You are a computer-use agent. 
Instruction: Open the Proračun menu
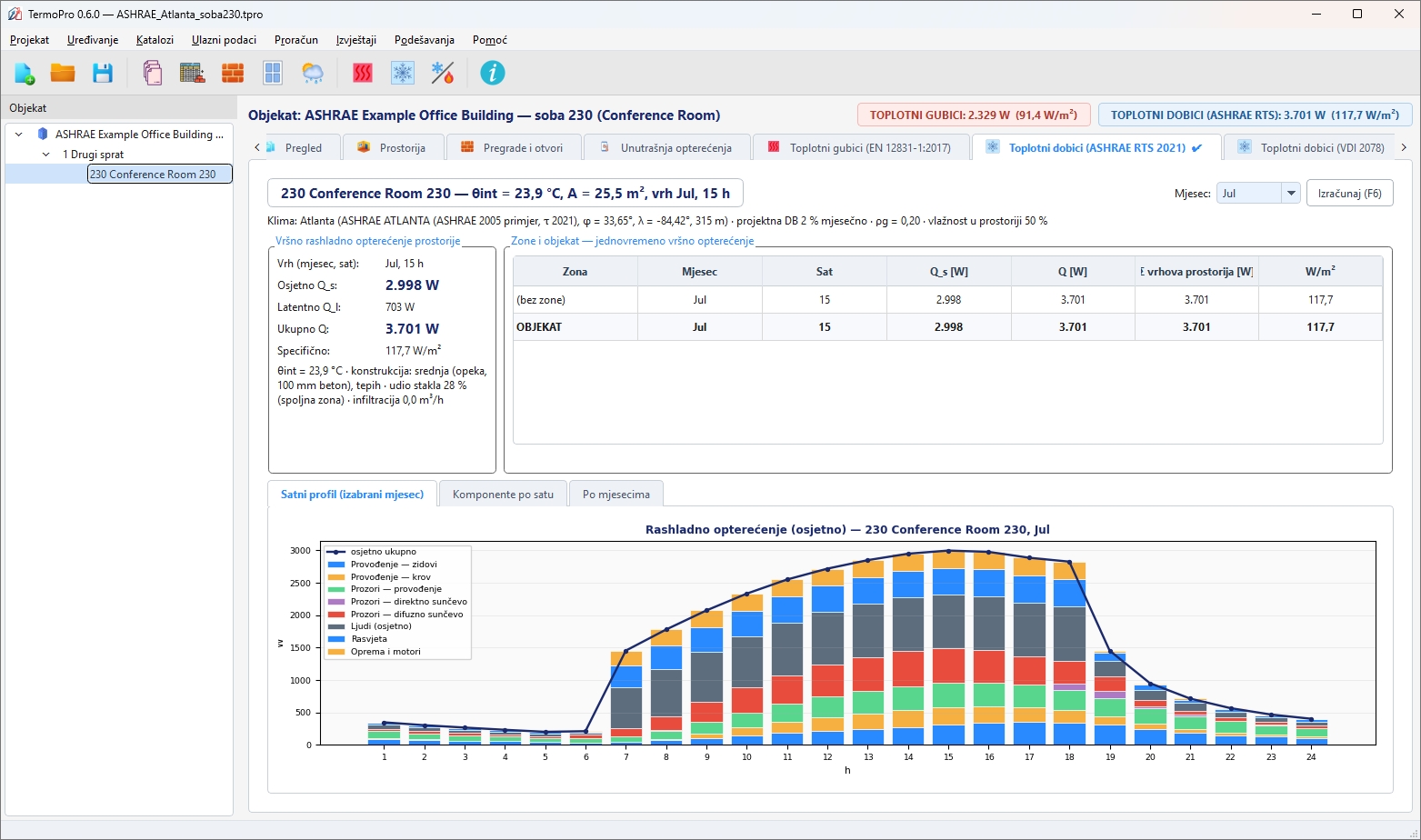click(296, 40)
